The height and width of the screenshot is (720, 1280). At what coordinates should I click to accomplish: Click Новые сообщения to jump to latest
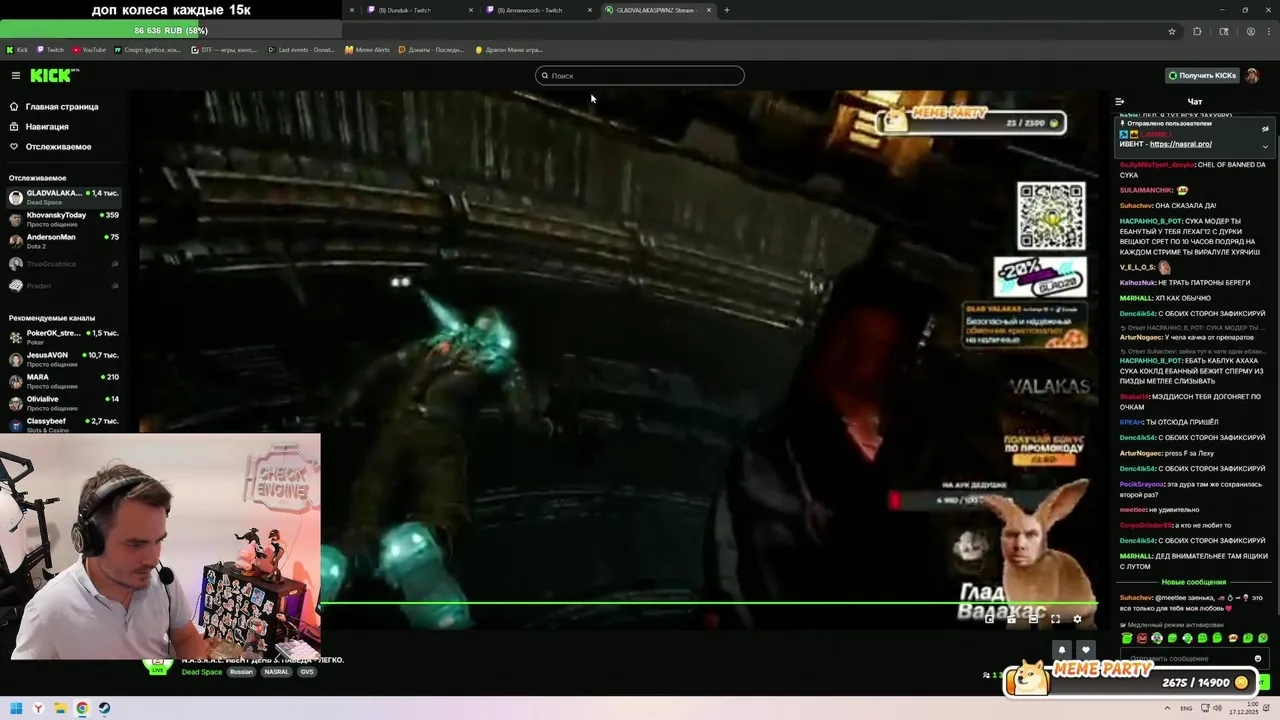1193,582
